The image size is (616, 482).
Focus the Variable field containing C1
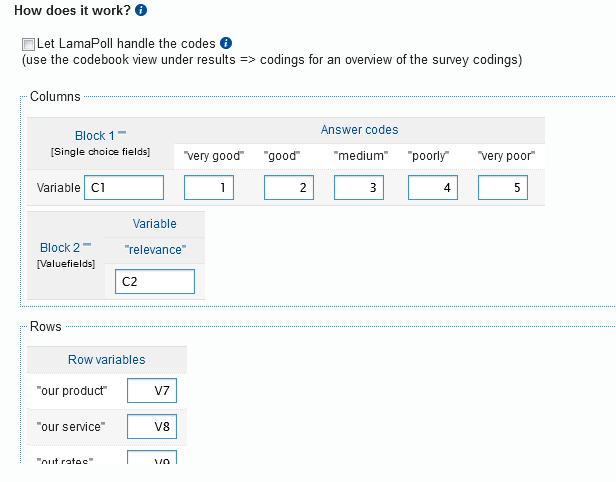pos(124,187)
